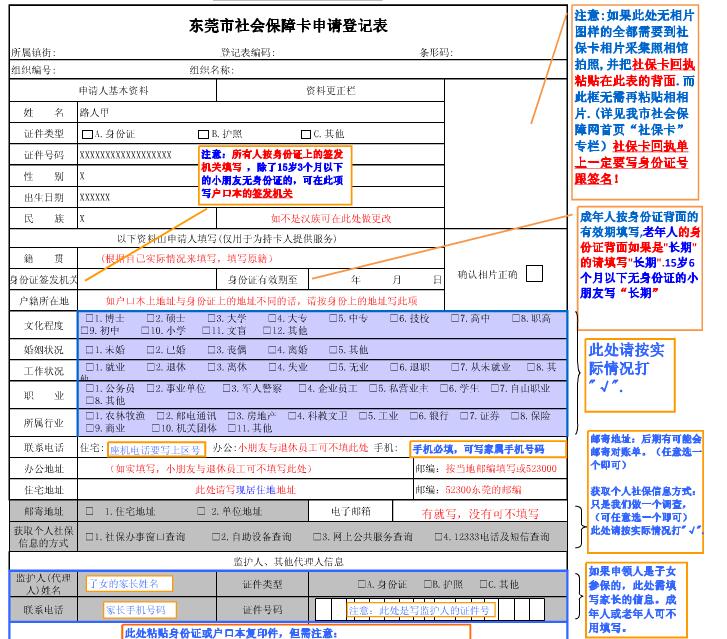Click the 子女的家长姓名 guardian name field
Image resolution: width=727 pixels, height=639 pixels.
129,583
